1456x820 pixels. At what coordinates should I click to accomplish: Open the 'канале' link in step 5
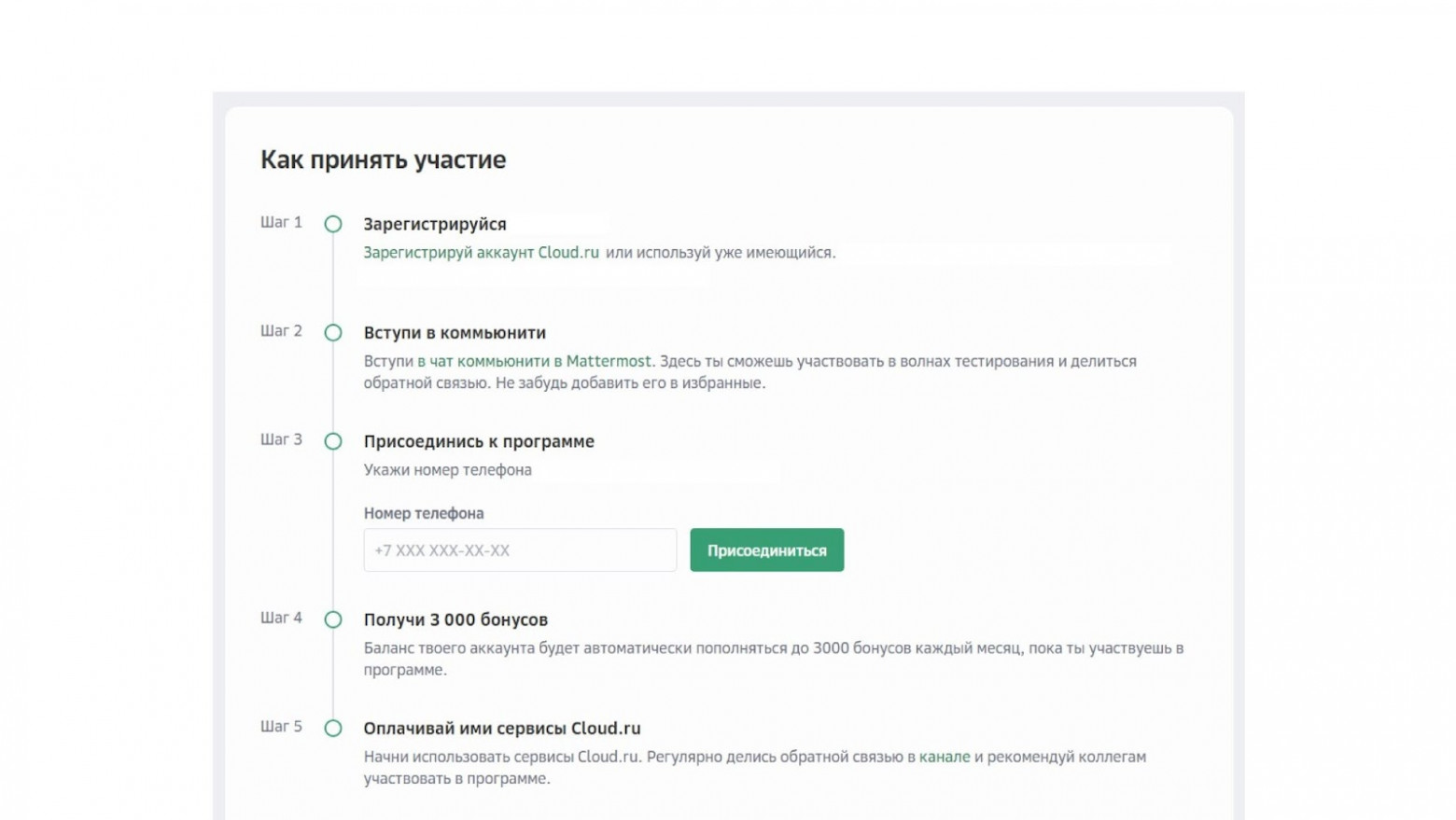pos(945,757)
